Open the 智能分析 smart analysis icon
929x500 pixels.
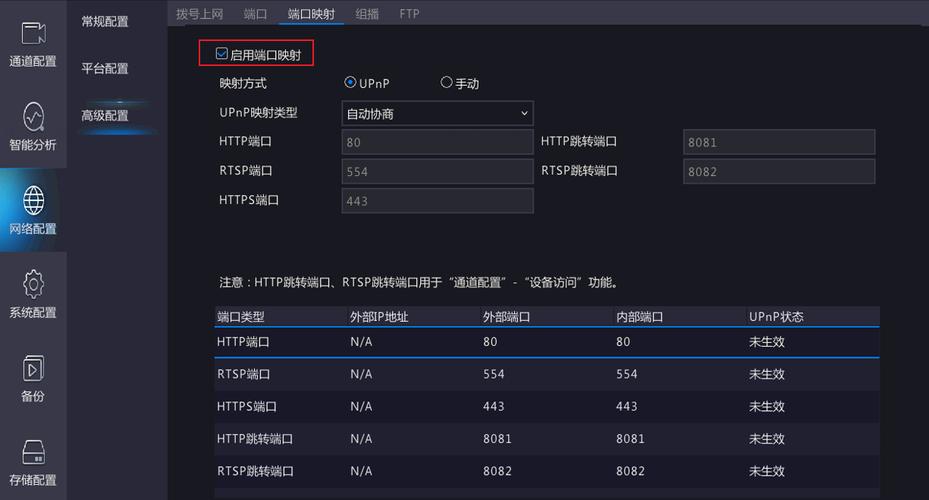pyautogui.click(x=33, y=117)
